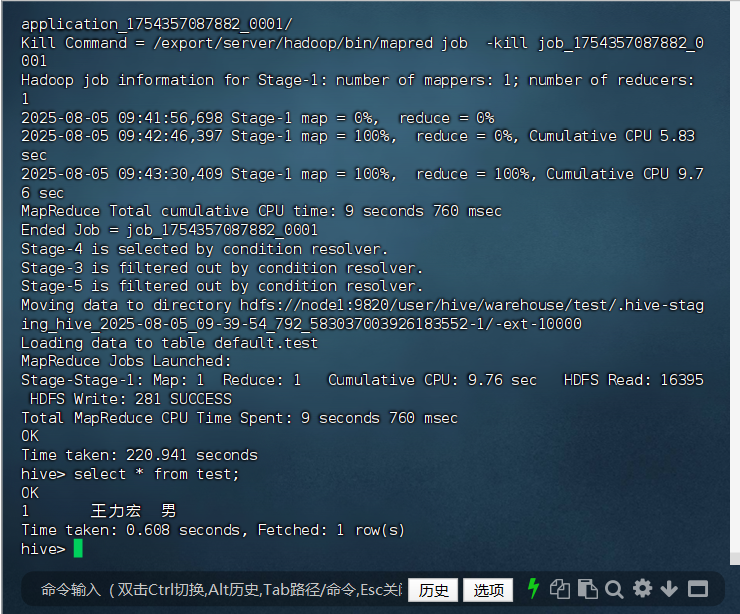Click the green cursor at hive> prompt
Viewport: 740px width, 614px height.
click(x=78, y=549)
